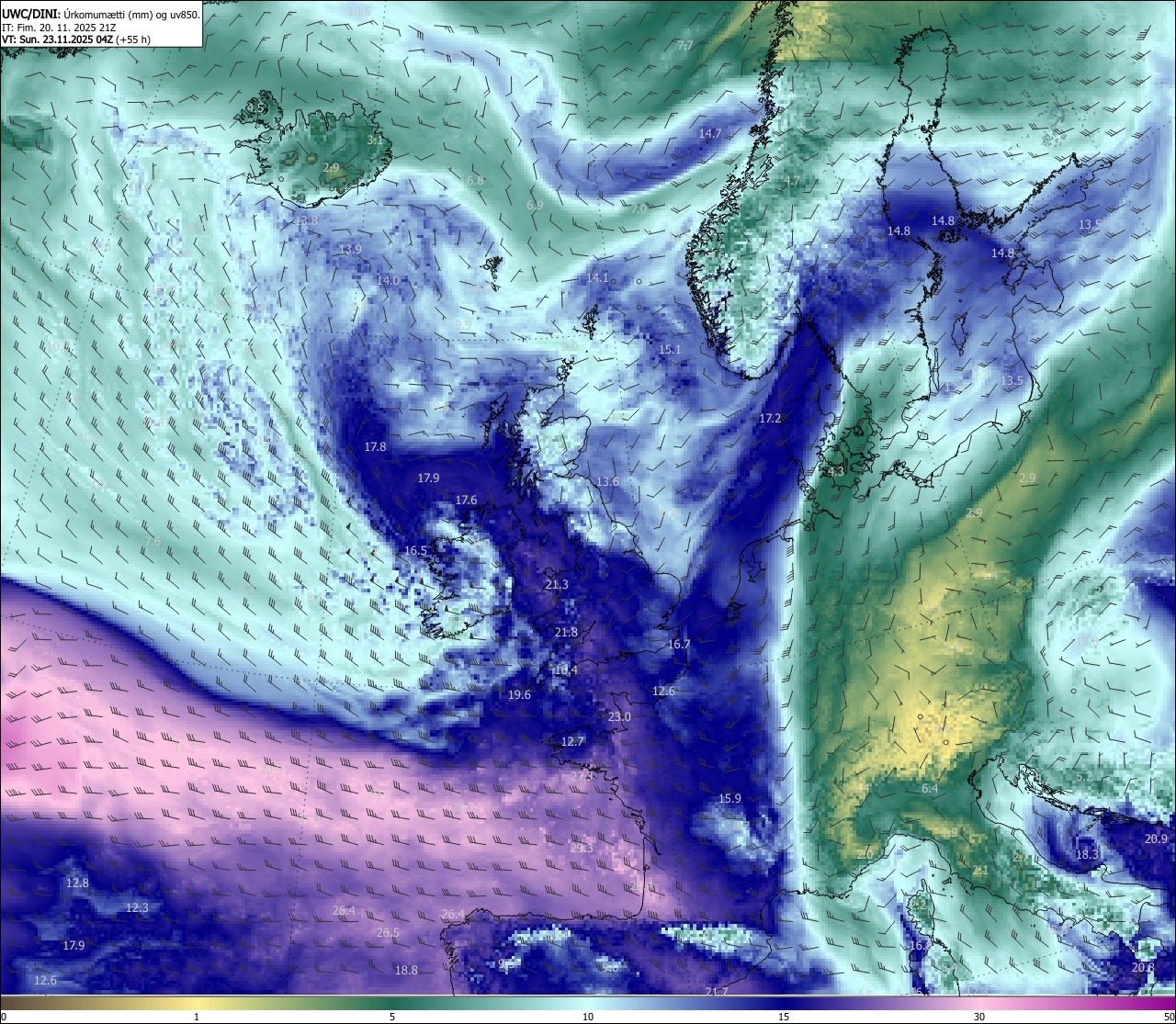This screenshot has width=1176, height=1024.
Task: Click the 12.3 value label
Action: 137,908
